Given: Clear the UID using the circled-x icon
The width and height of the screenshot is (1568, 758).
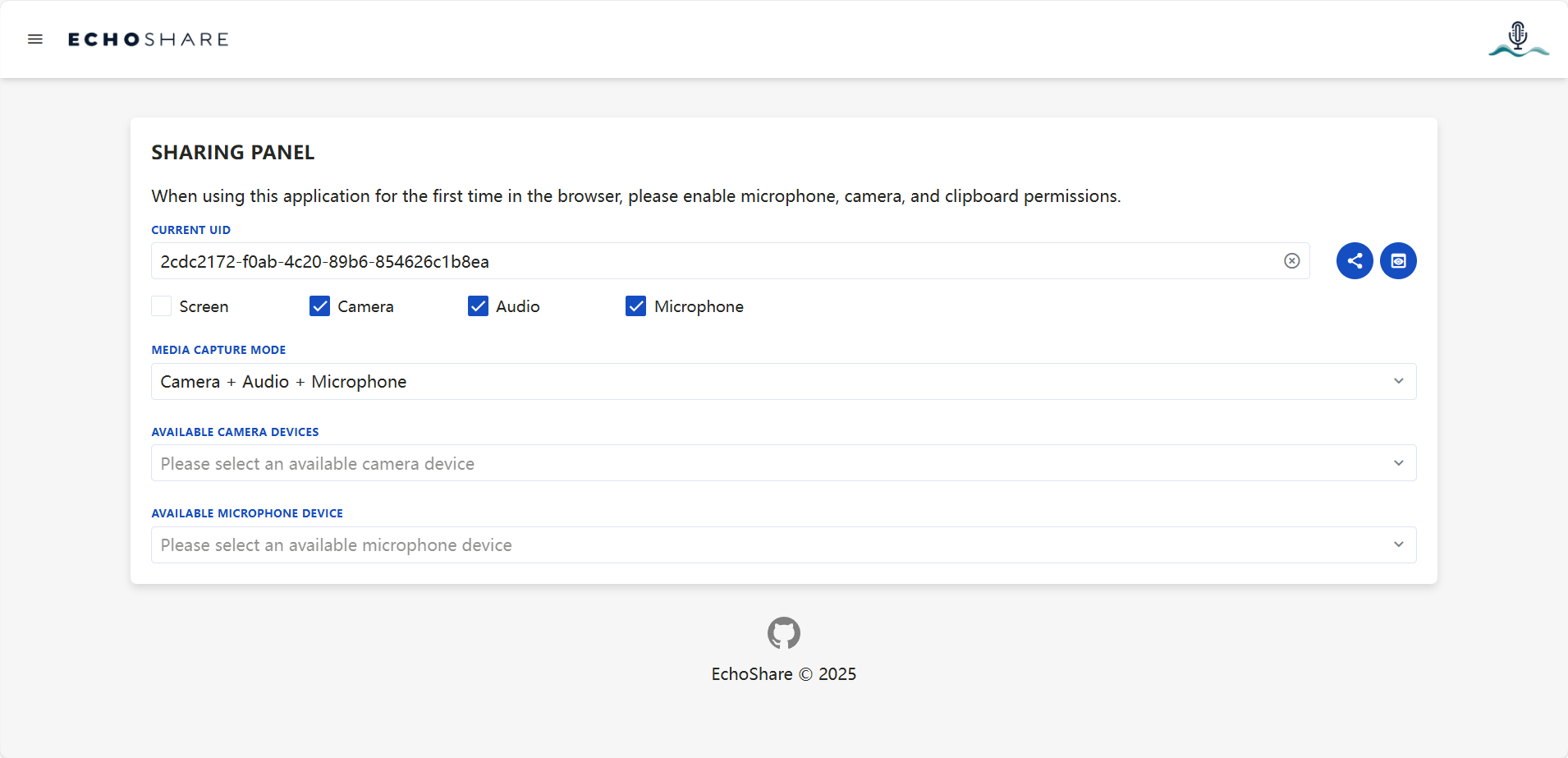Looking at the screenshot, I should [1291, 260].
